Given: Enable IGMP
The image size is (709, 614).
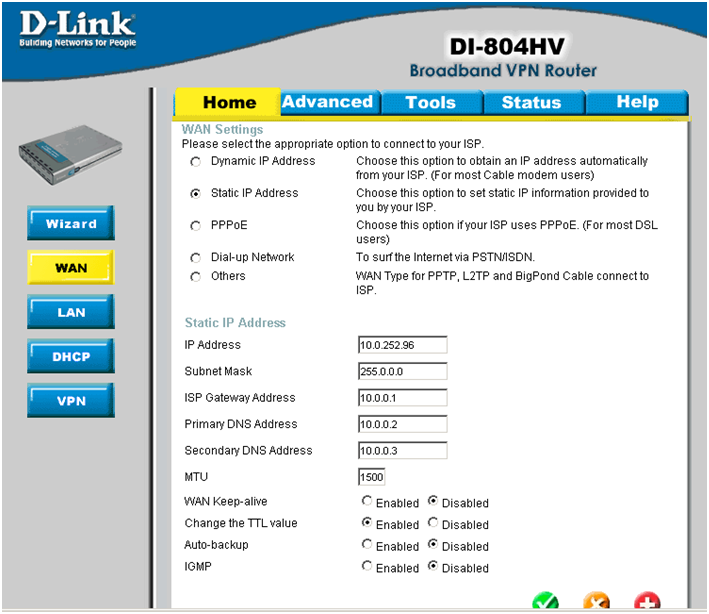Looking at the screenshot, I should pos(367,566).
